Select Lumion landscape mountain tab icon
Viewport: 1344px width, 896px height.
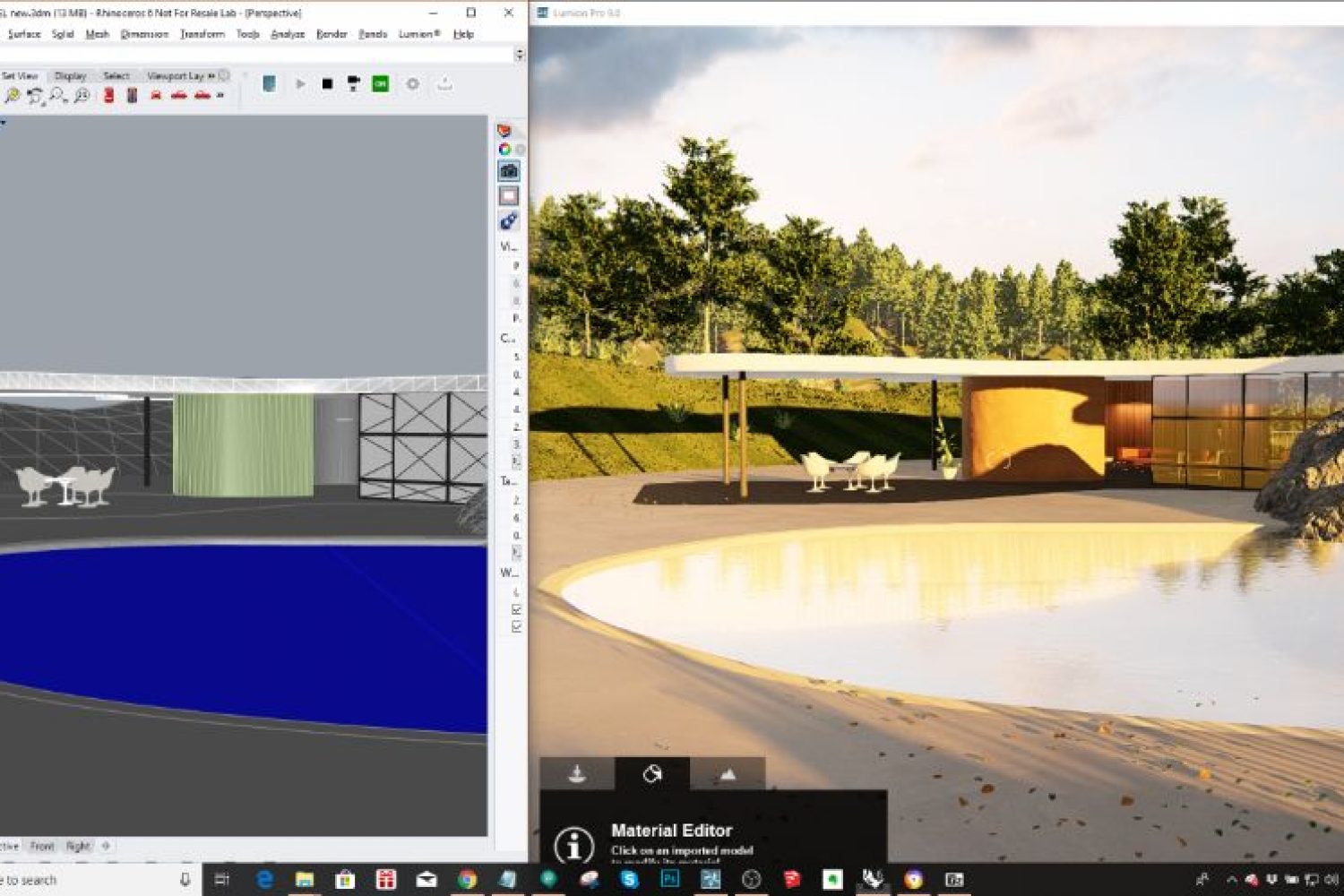pos(728,774)
